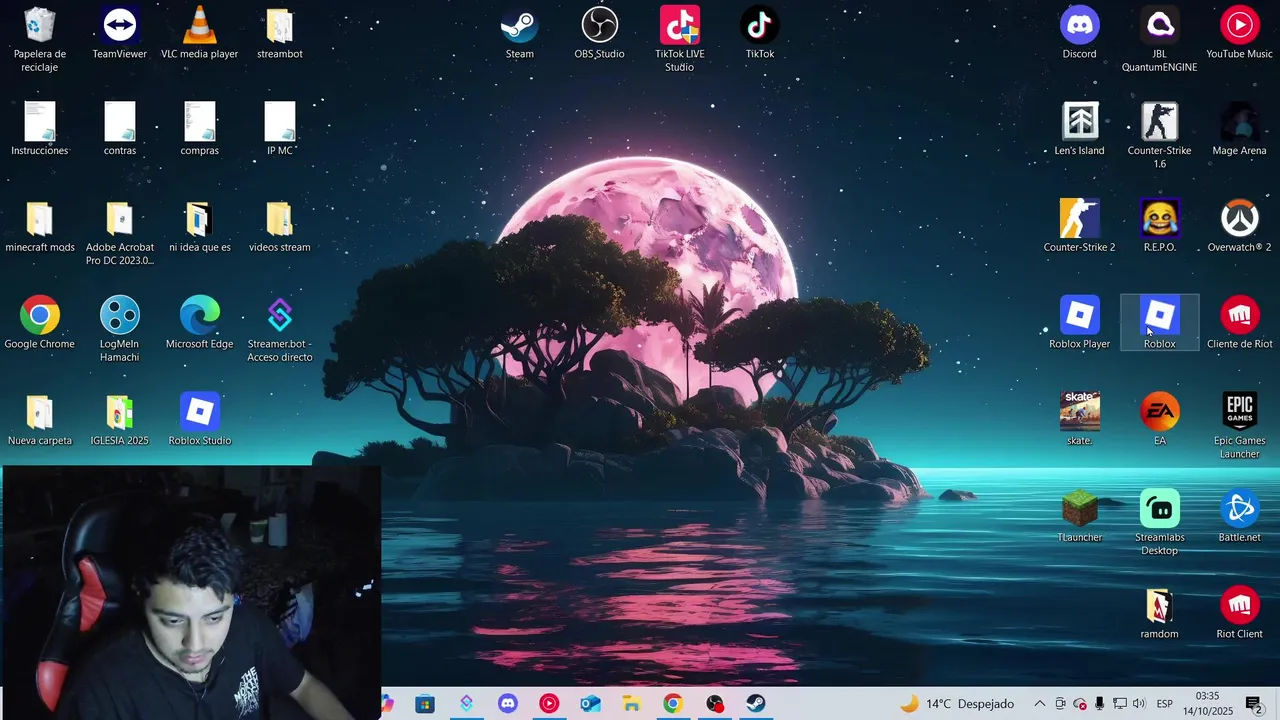The width and height of the screenshot is (1280, 720).
Task: Open the clock showing 03:35
Action: pyautogui.click(x=1208, y=703)
